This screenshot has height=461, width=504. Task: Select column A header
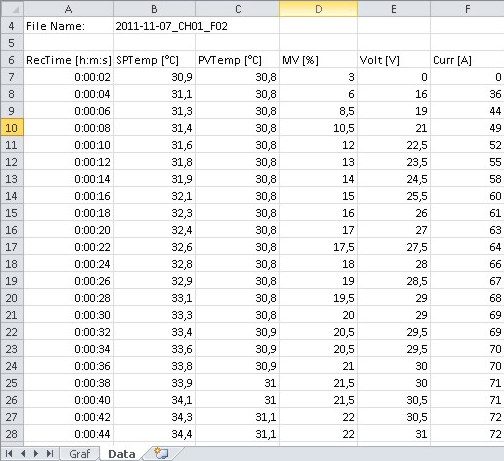tap(68, 9)
